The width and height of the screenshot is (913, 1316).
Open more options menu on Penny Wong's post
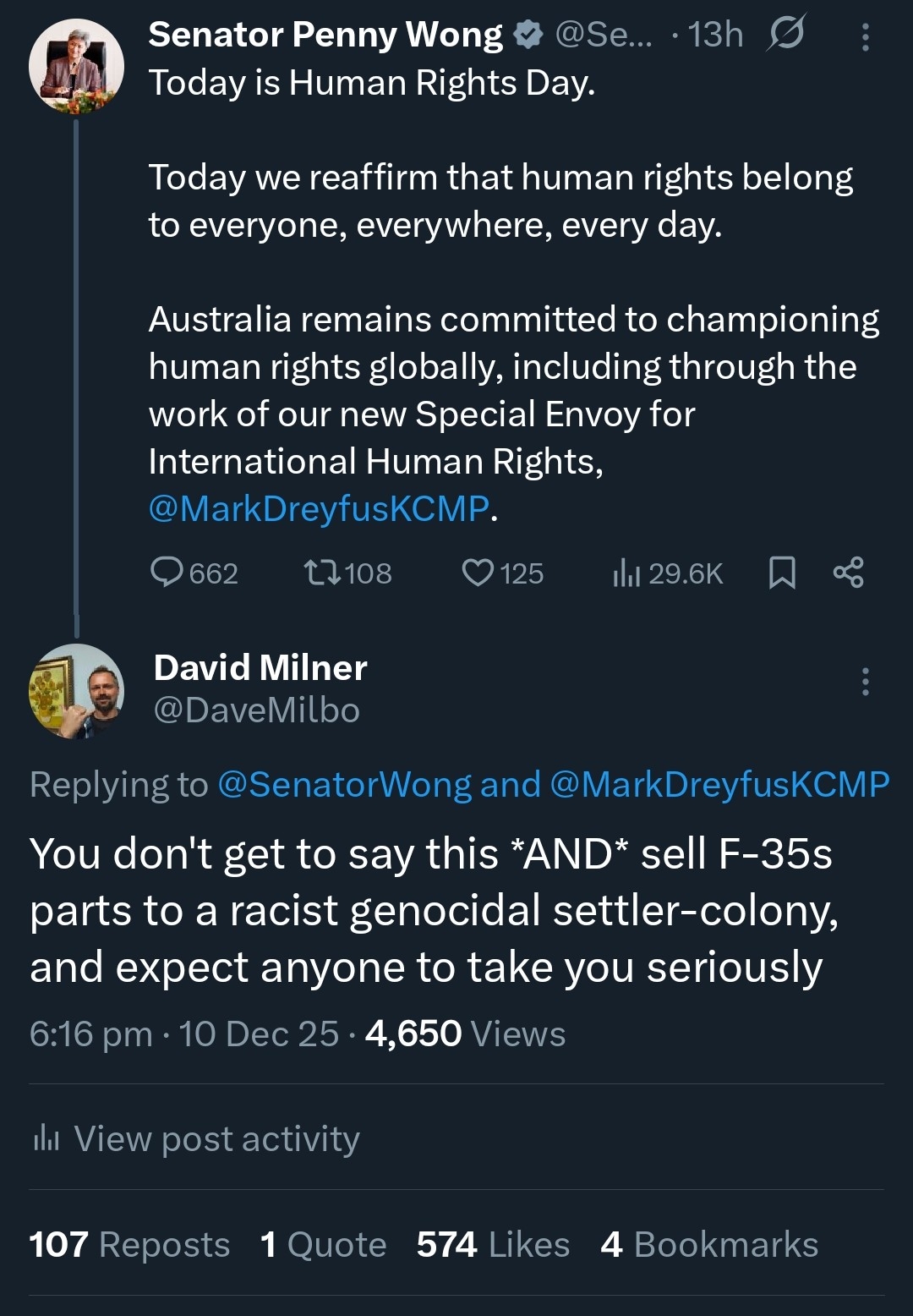point(865,37)
